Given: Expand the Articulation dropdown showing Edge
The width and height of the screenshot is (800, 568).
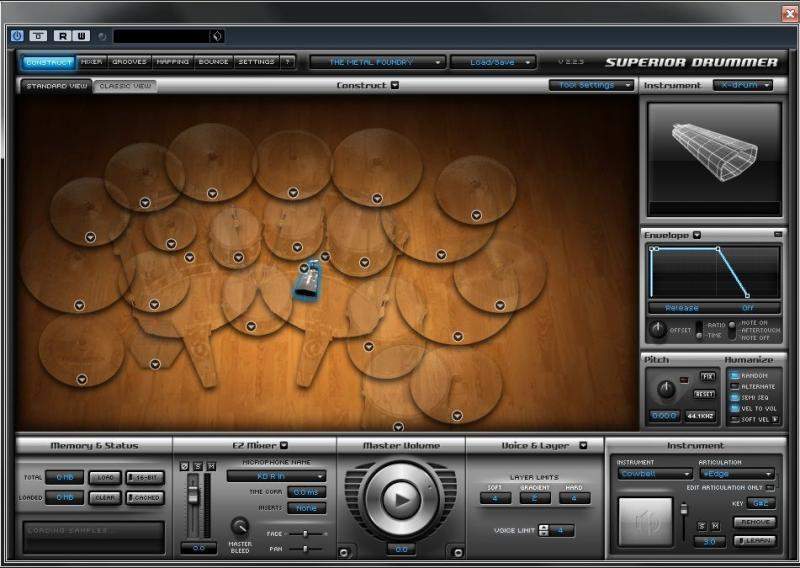Looking at the screenshot, I should pyautogui.click(x=738, y=474).
